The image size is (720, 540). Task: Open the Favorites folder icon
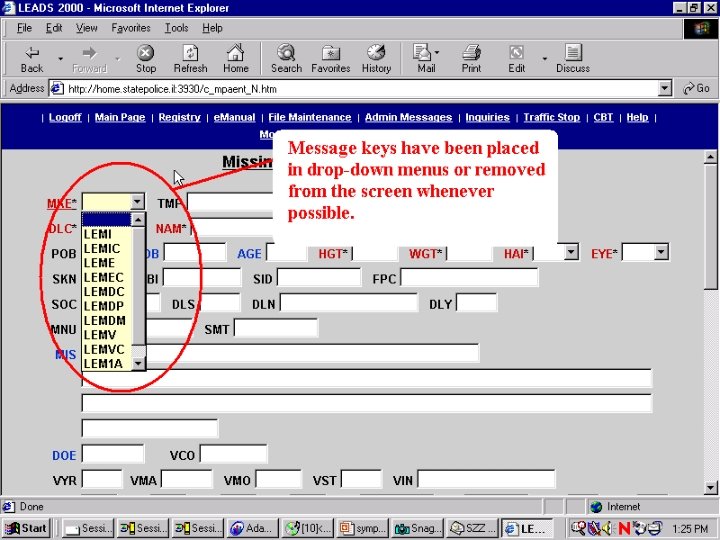pos(331,53)
